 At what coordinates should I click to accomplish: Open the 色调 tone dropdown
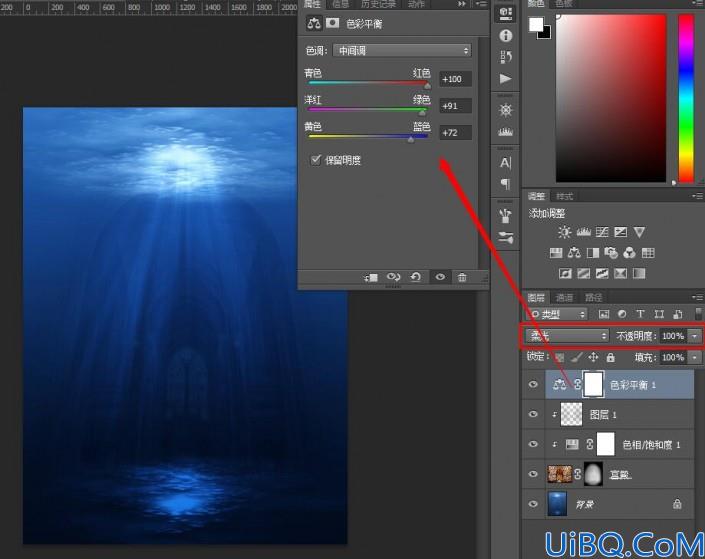point(402,50)
